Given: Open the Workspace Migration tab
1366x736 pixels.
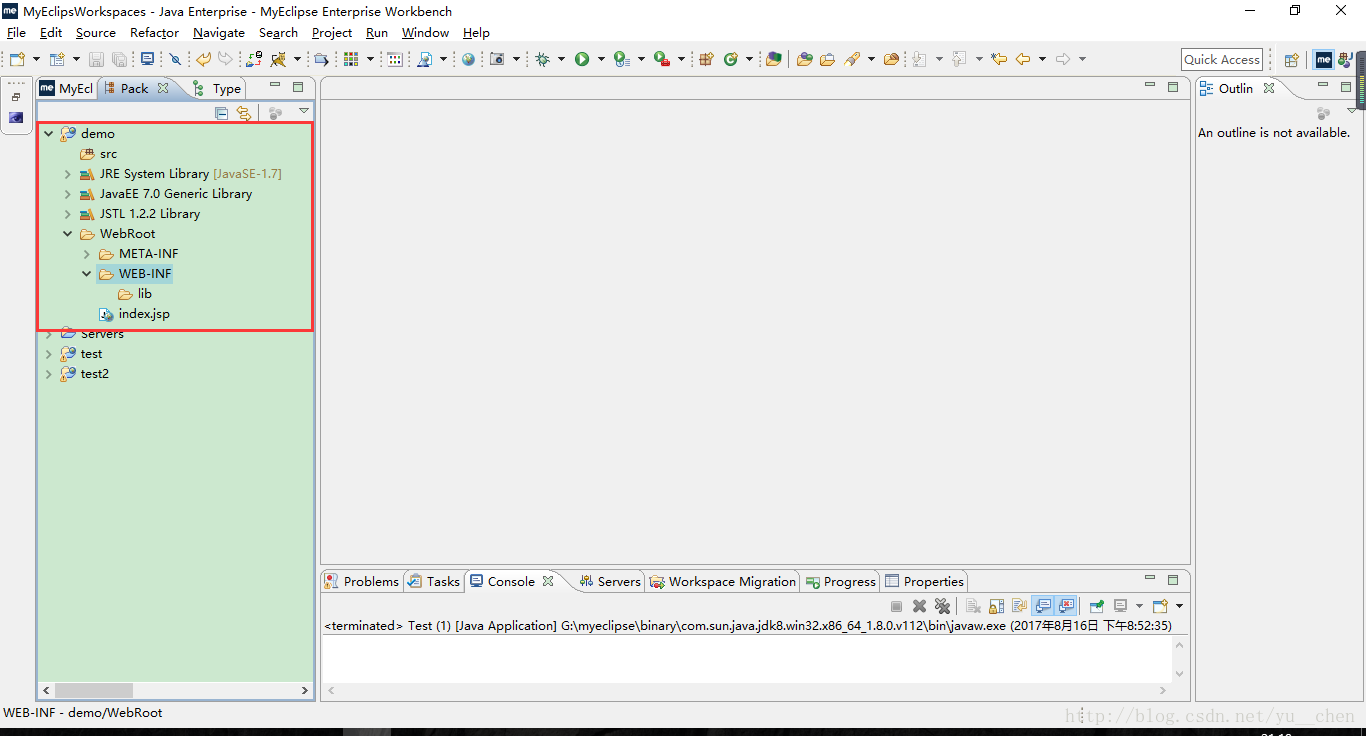Looking at the screenshot, I should click(723, 581).
